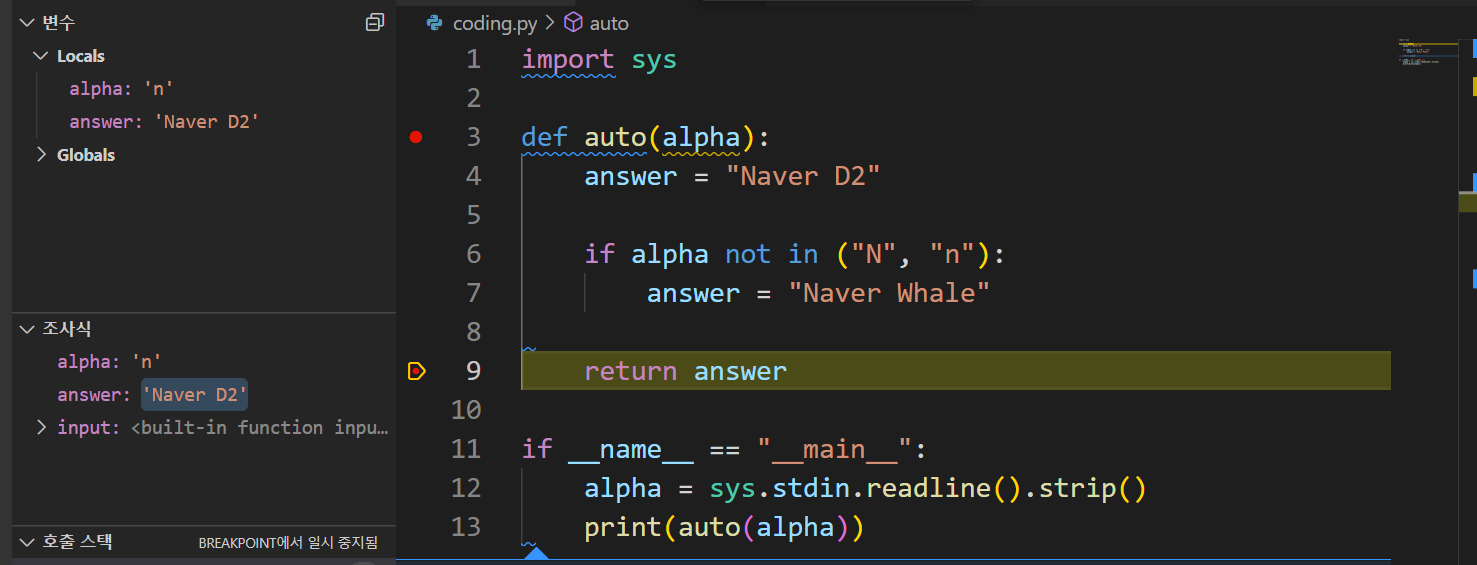Click the Python file icon in breadcrumb

(x=434, y=22)
